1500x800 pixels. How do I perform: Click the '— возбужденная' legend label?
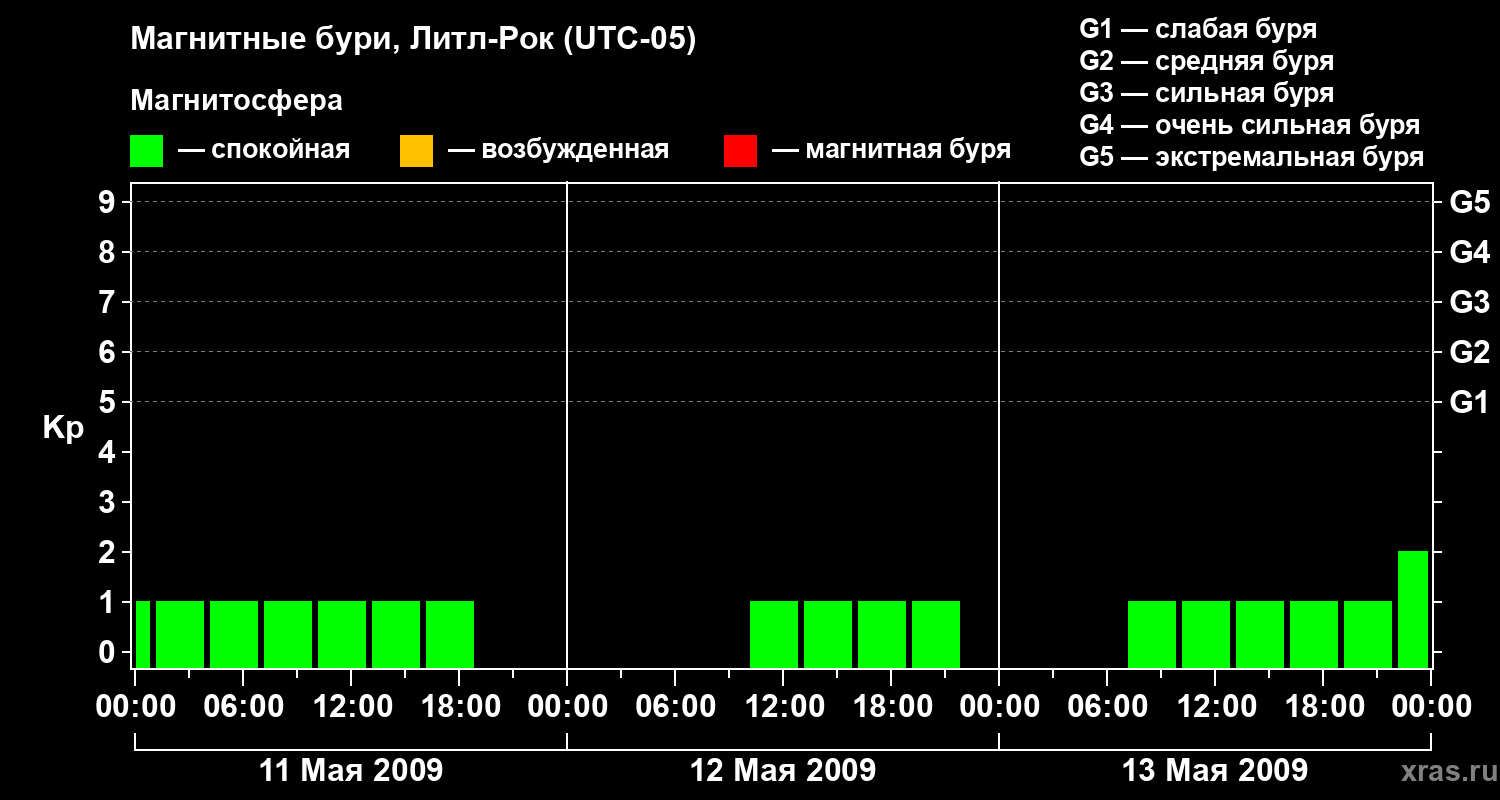click(x=558, y=150)
